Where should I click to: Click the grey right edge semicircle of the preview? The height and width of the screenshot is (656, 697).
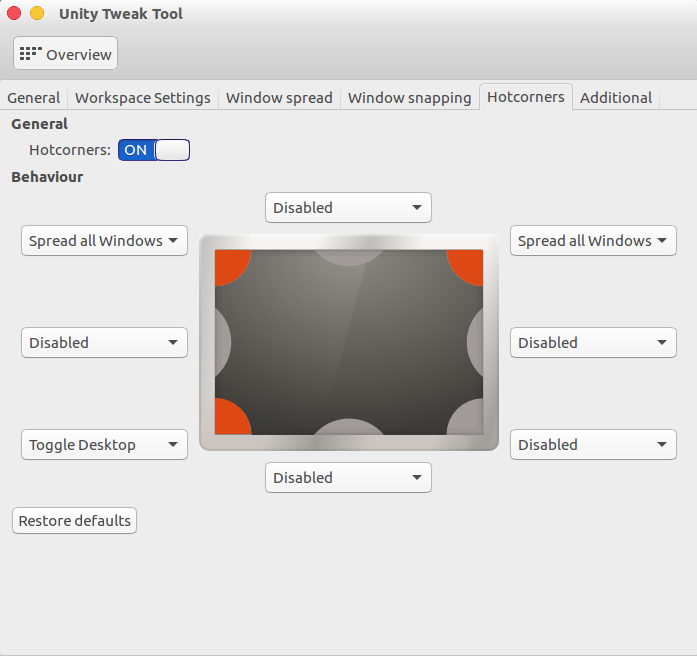pos(476,342)
